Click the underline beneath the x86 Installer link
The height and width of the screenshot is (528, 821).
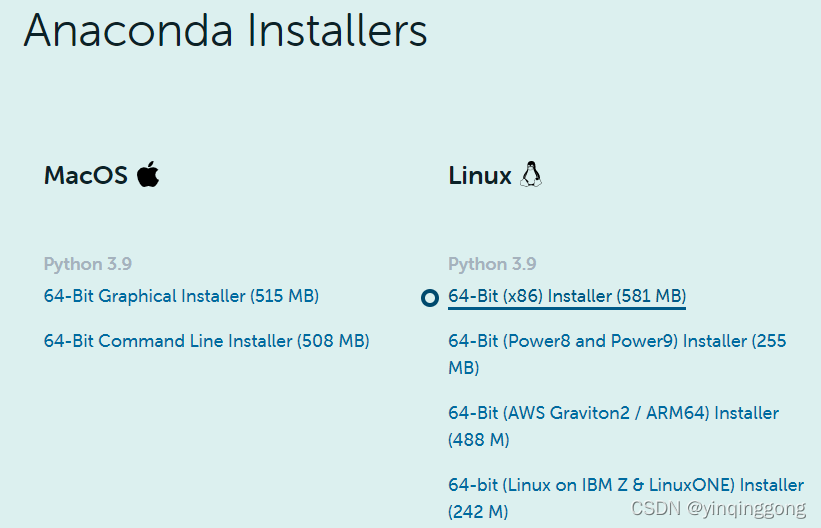567,308
